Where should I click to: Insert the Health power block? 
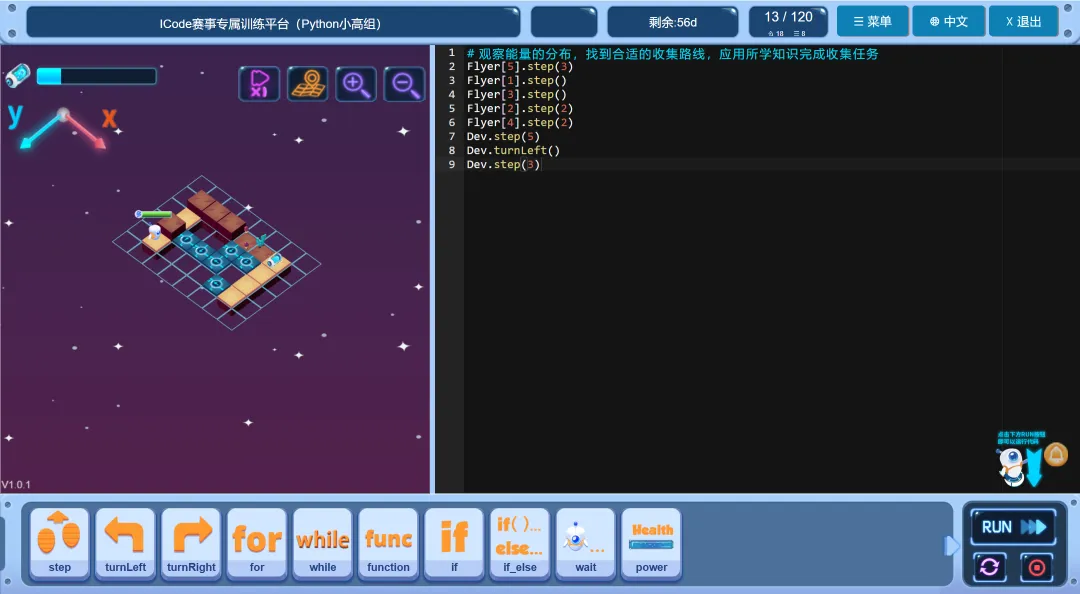pos(652,544)
